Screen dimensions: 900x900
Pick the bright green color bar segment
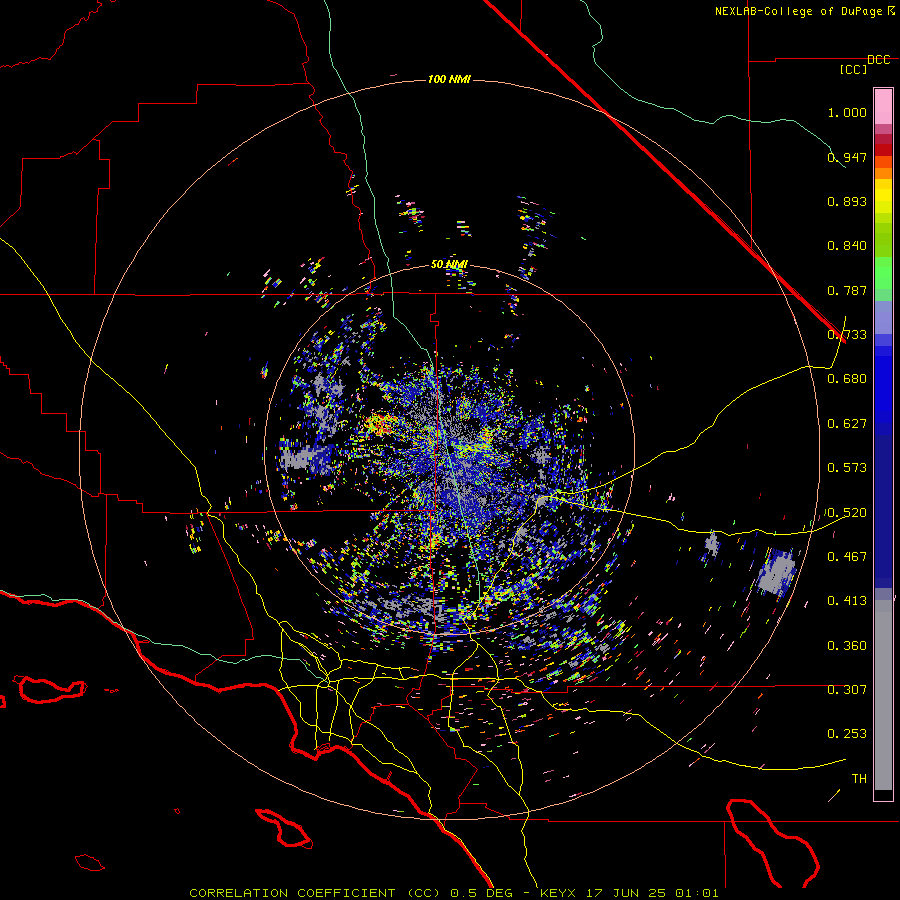(883, 273)
